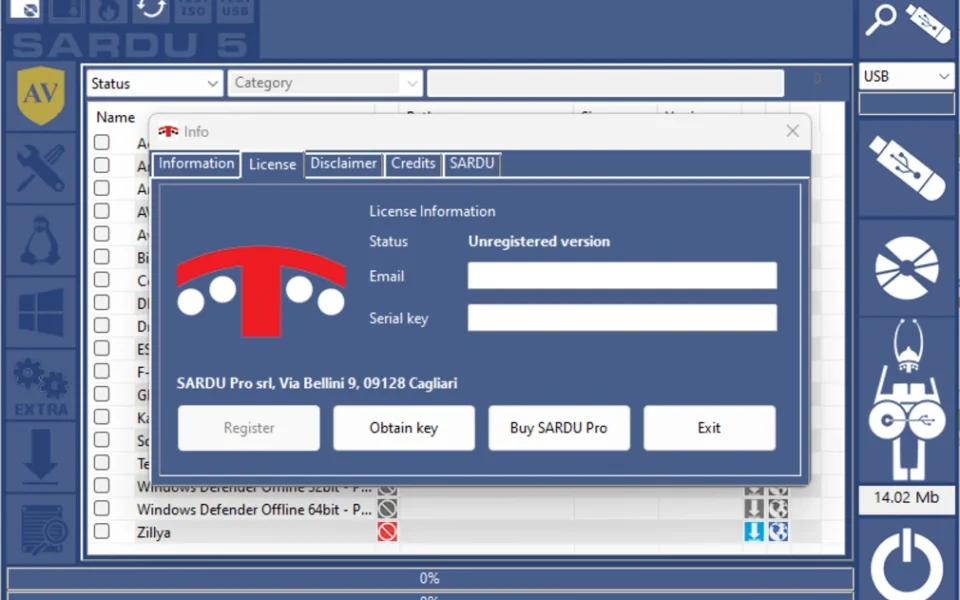960x600 pixels.
Task: Click the 'Unregistered version' status text
Action: (539, 241)
